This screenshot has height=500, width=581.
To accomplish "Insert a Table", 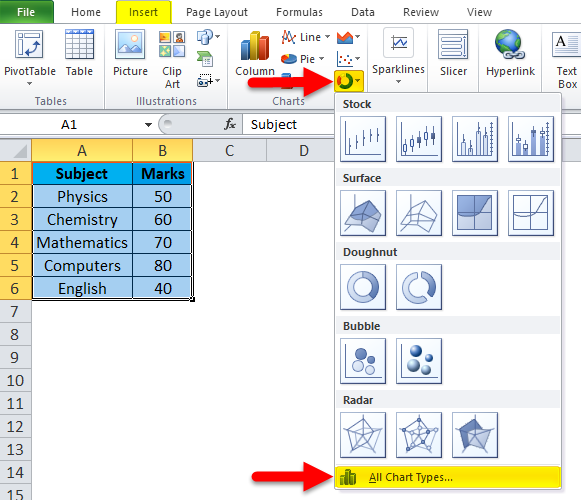I will 79,53.
